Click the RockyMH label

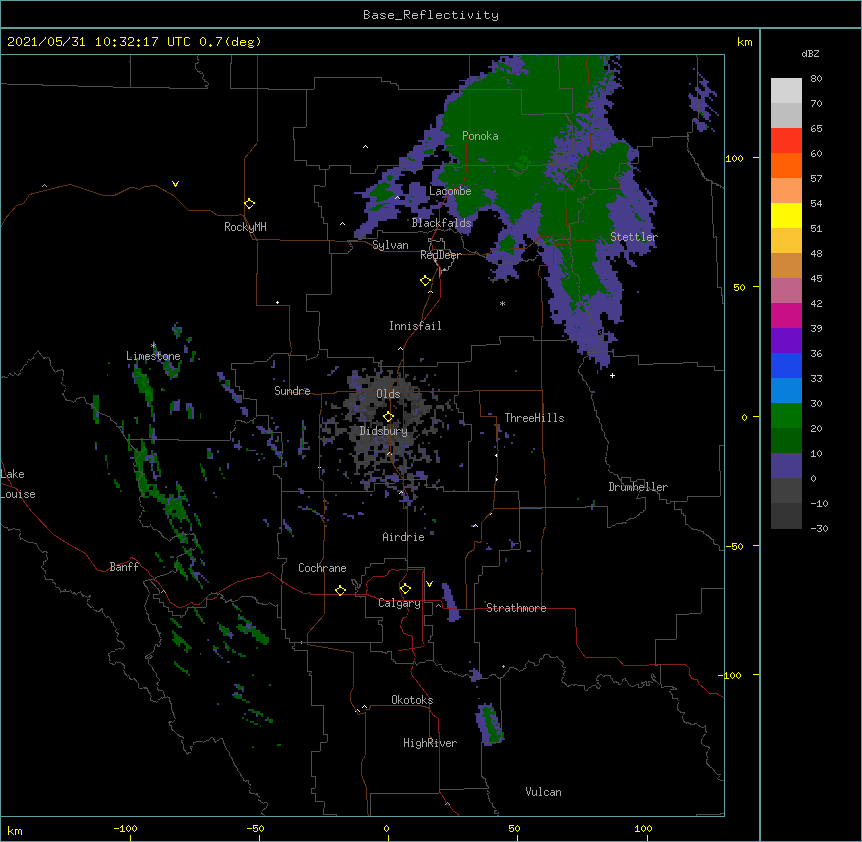[x=245, y=227]
